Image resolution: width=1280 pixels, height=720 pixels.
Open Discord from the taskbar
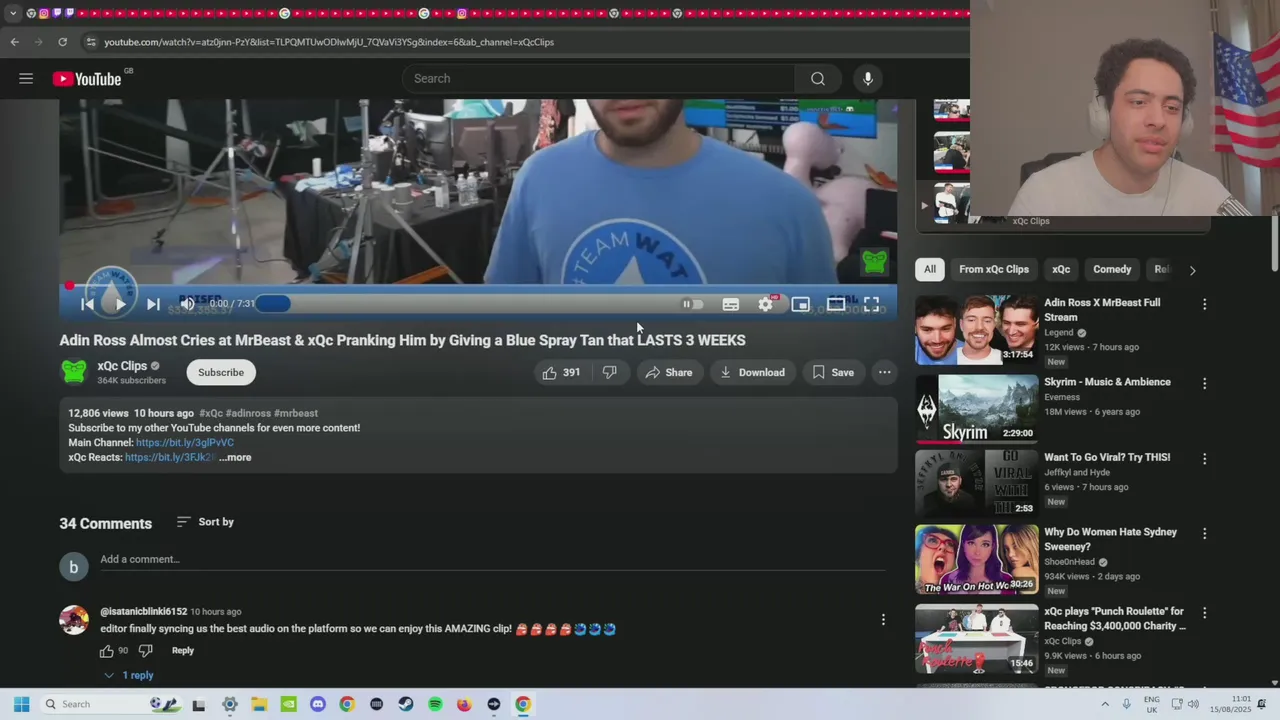[318, 704]
